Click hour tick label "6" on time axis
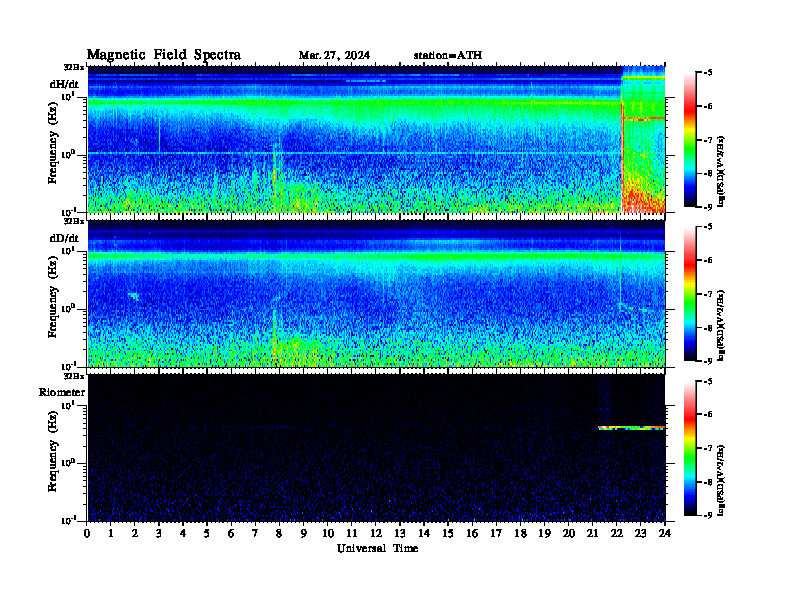Screen dimensions: 792x612 231,533
